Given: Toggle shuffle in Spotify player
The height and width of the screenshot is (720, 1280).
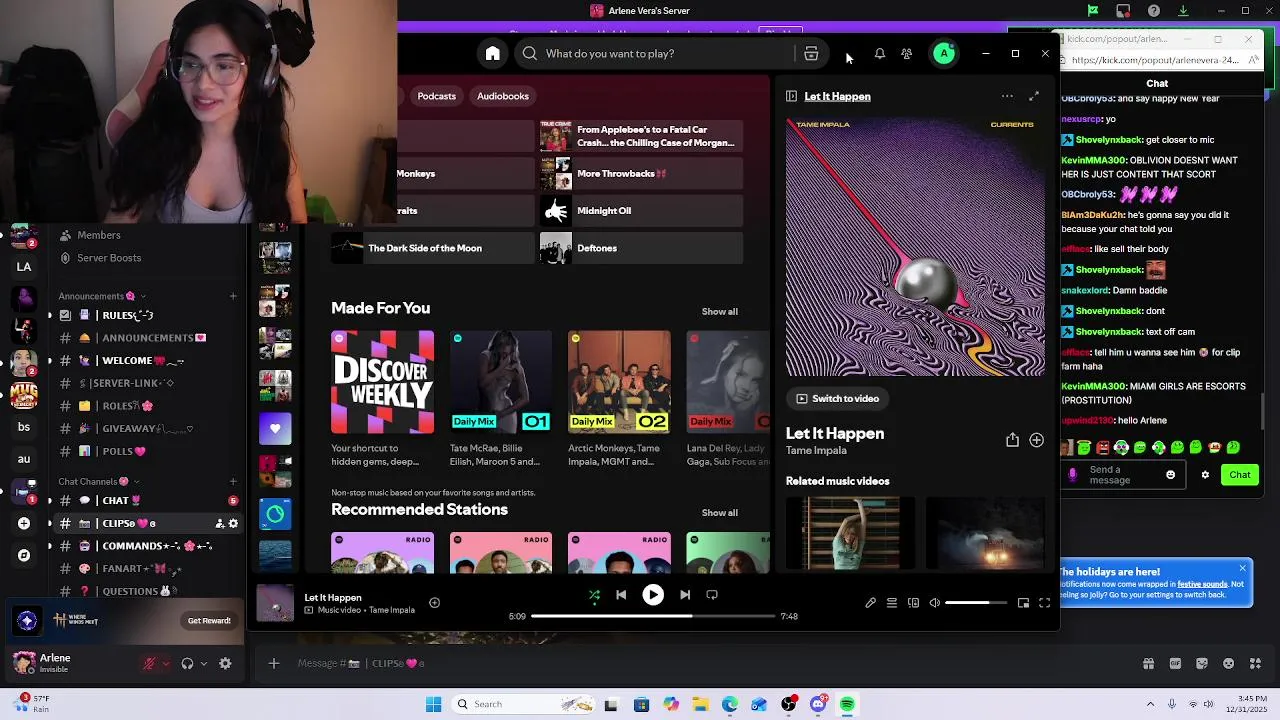Looking at the screenshot, I should pos(594,595).
